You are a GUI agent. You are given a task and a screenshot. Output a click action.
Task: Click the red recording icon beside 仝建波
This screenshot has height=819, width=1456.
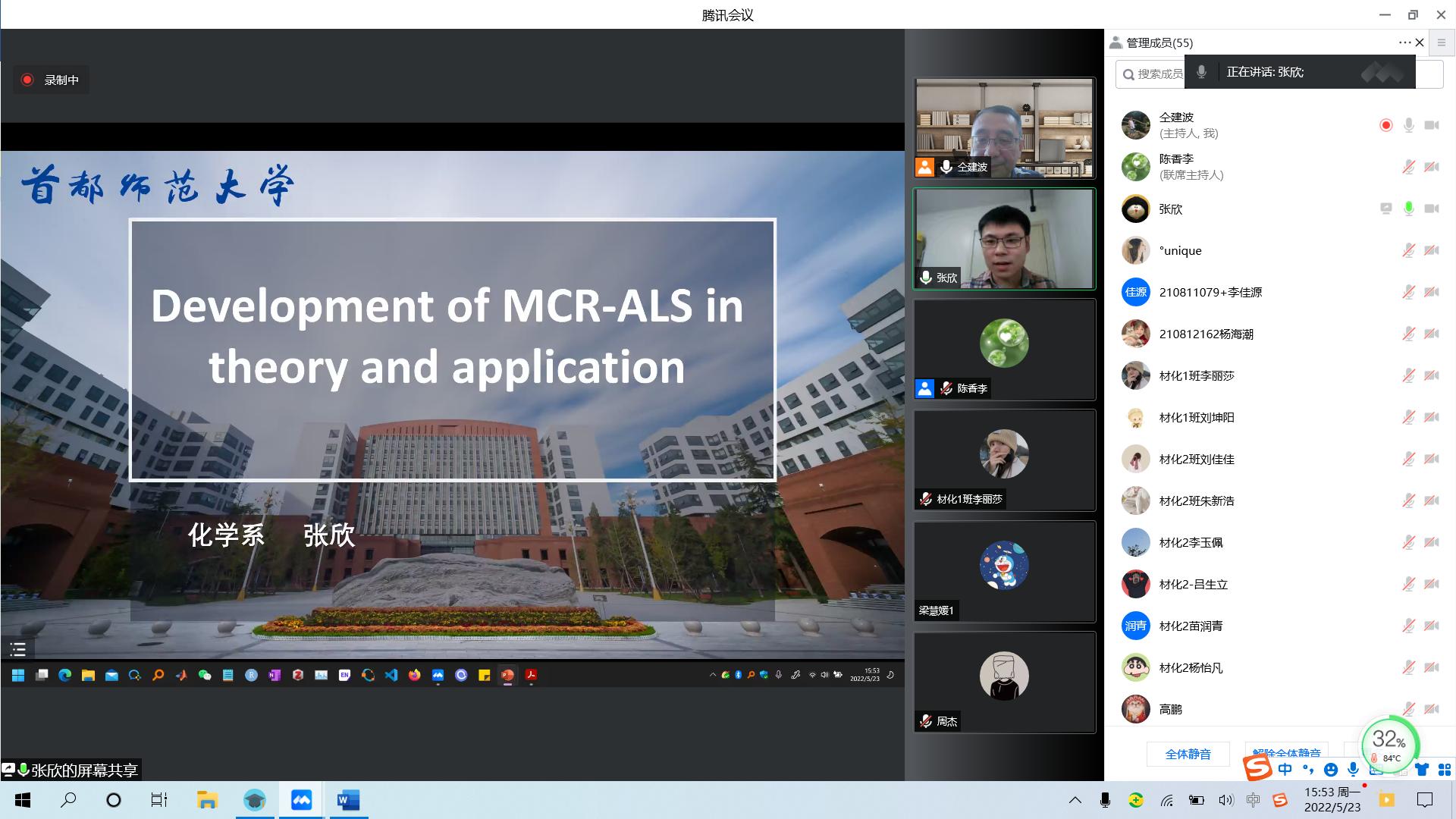[1385, 125]
